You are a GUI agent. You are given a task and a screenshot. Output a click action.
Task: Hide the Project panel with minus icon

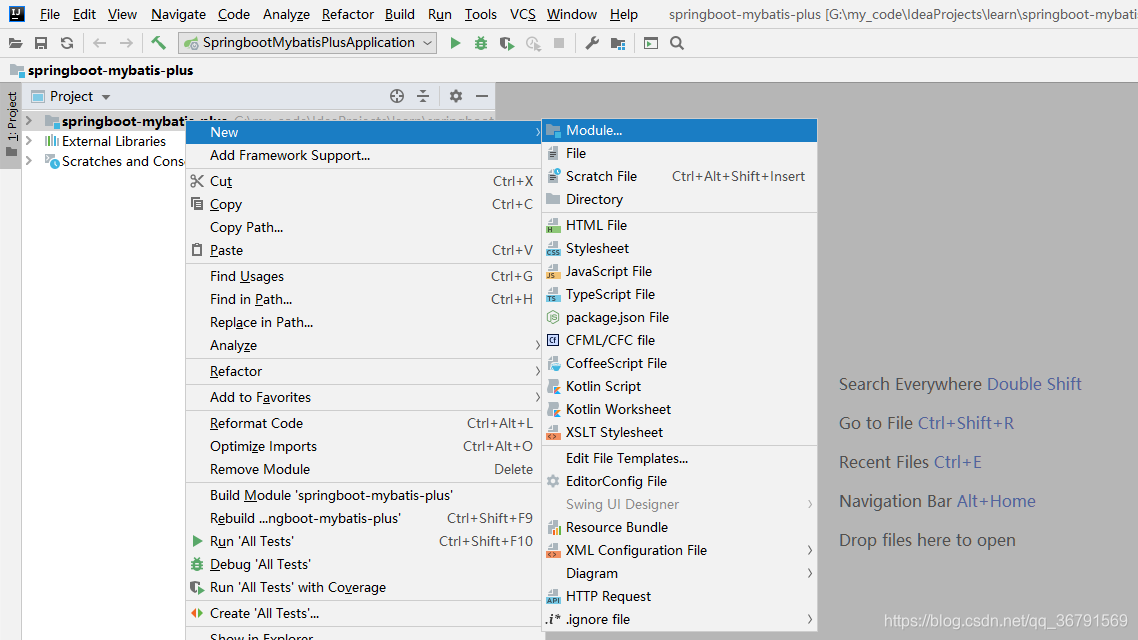coord(482,96)
